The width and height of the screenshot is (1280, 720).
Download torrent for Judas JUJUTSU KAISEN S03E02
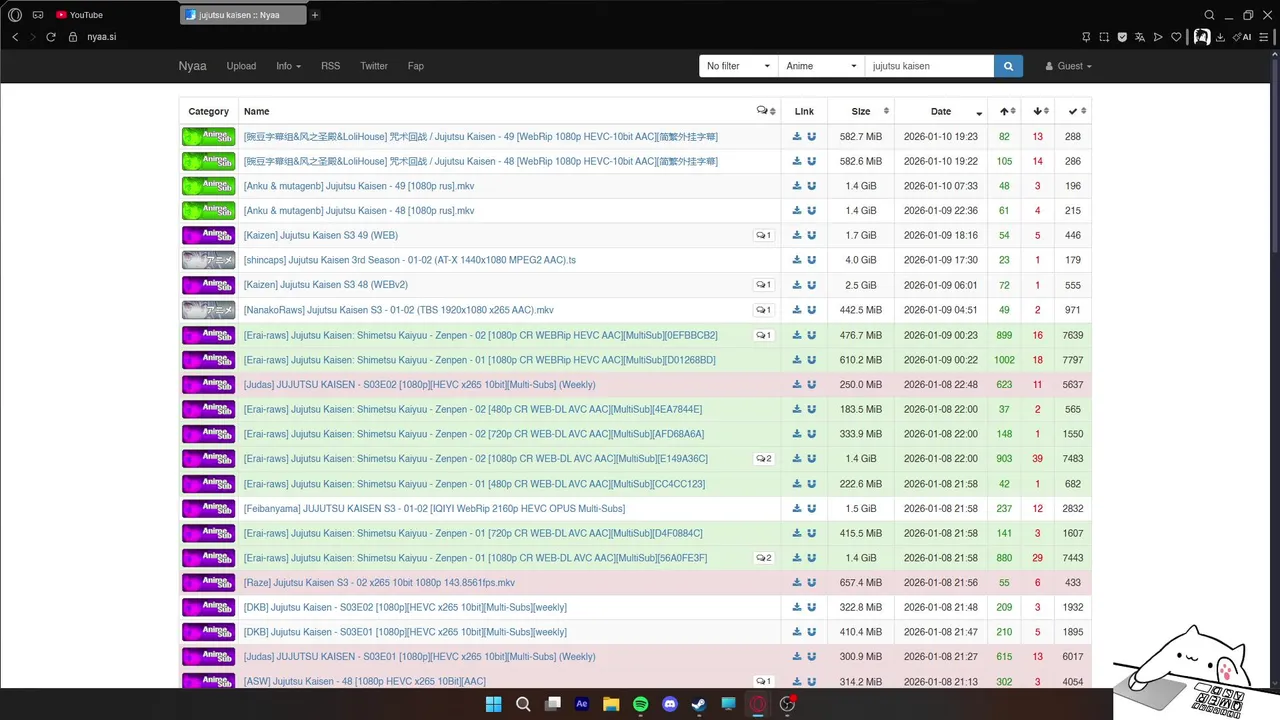[797, 384]
